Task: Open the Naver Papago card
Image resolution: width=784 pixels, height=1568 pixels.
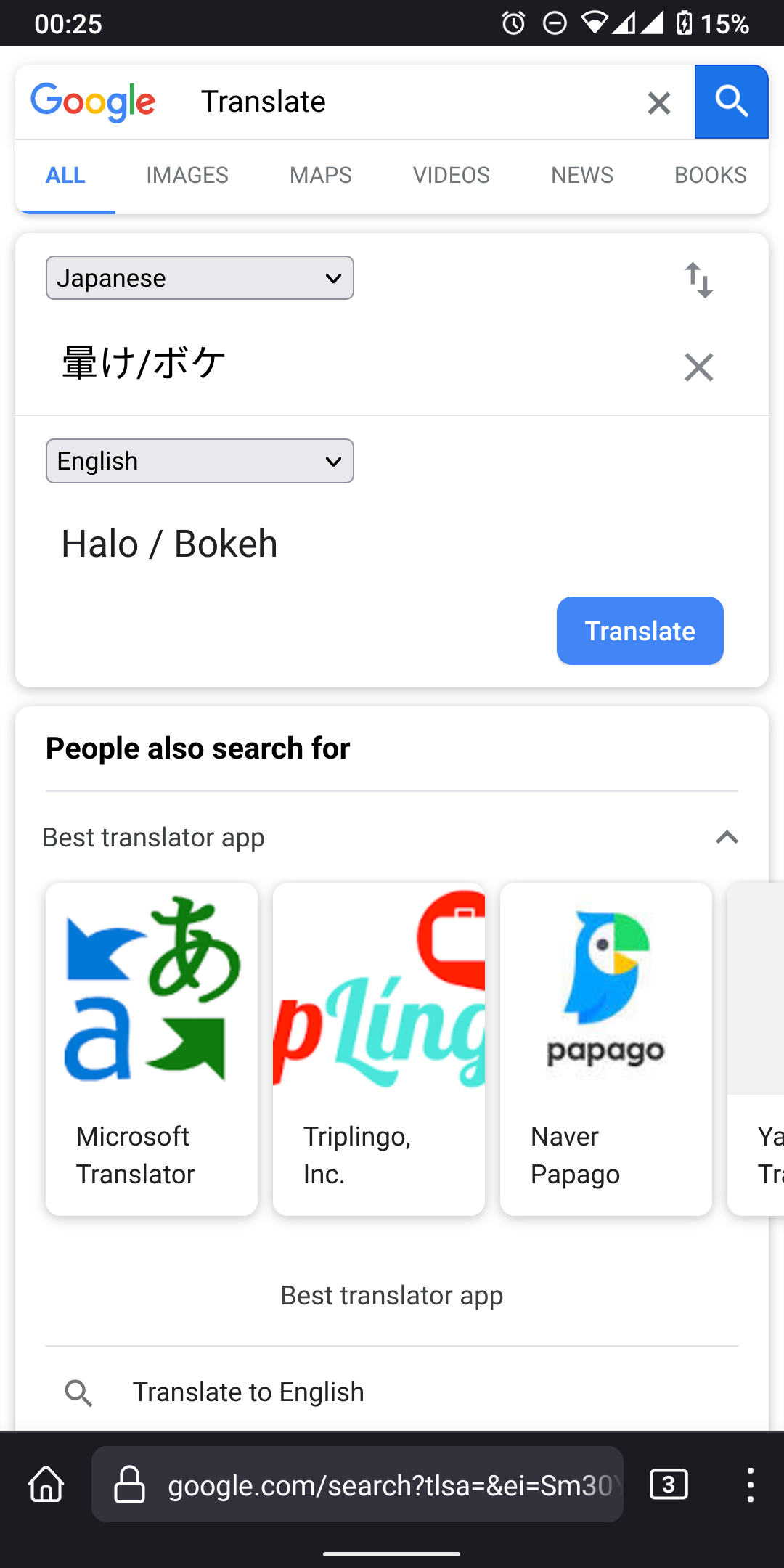Action: click(x=605, y=1048)
